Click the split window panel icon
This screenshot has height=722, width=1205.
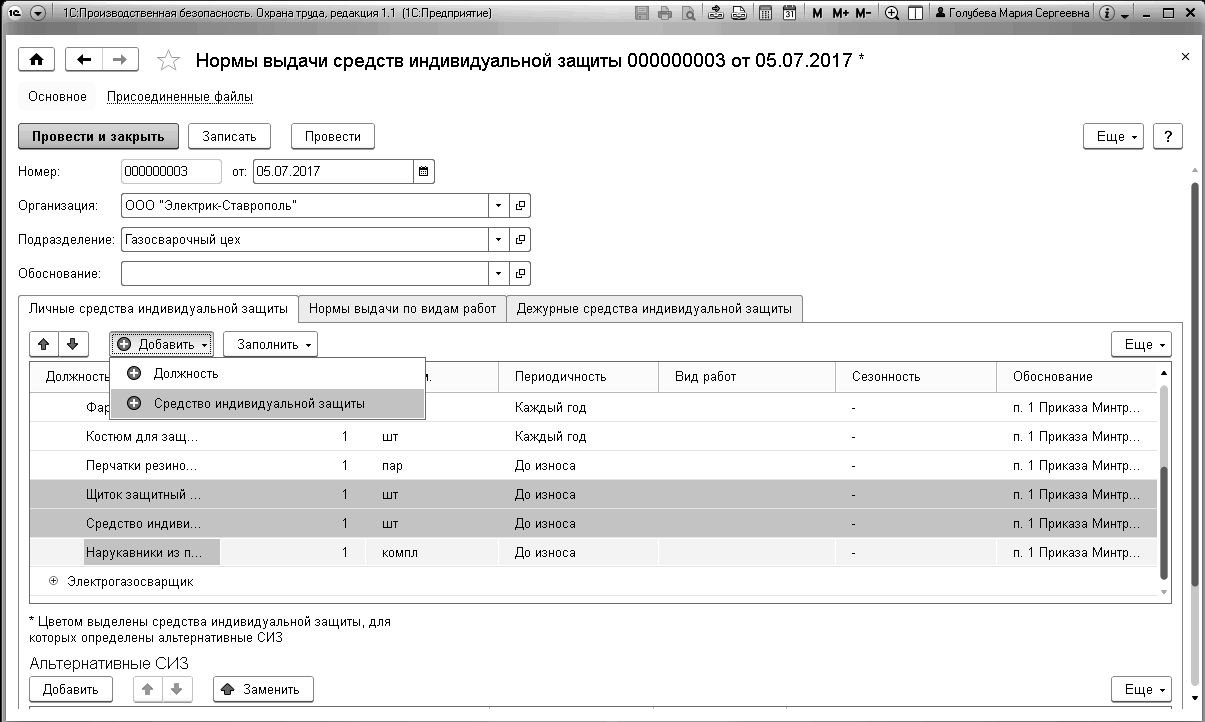(915, 14)
